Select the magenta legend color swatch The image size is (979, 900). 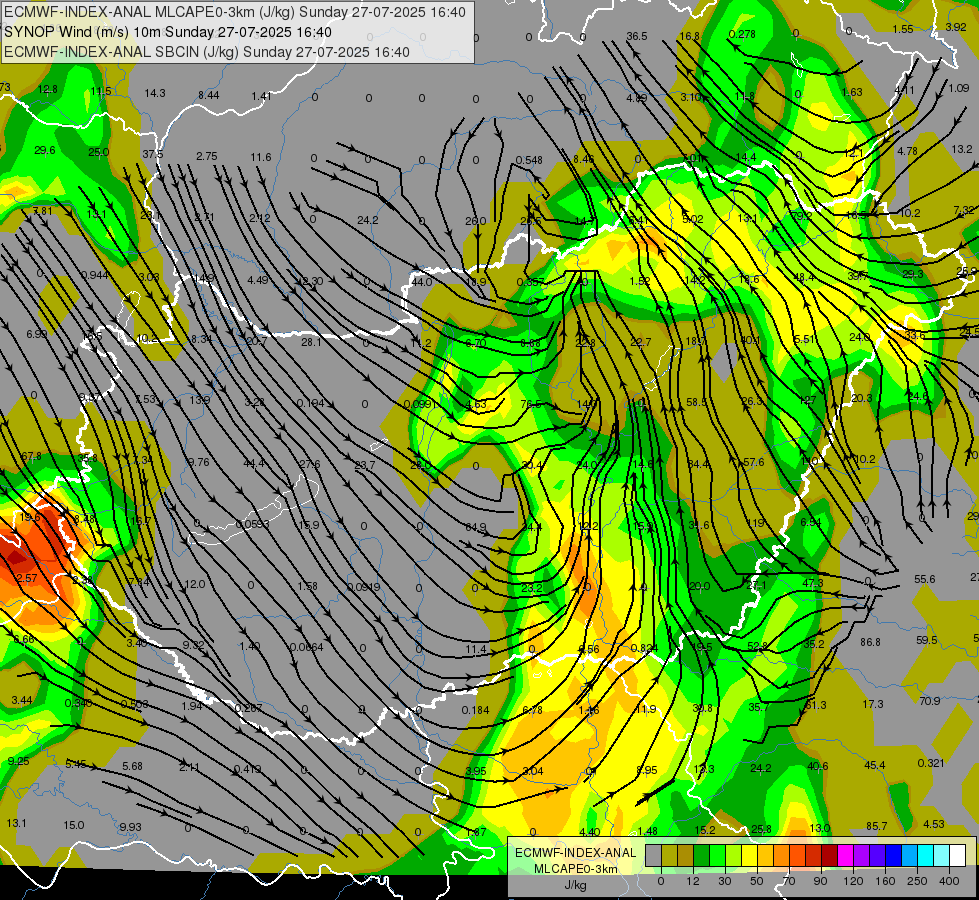[846, 856]
